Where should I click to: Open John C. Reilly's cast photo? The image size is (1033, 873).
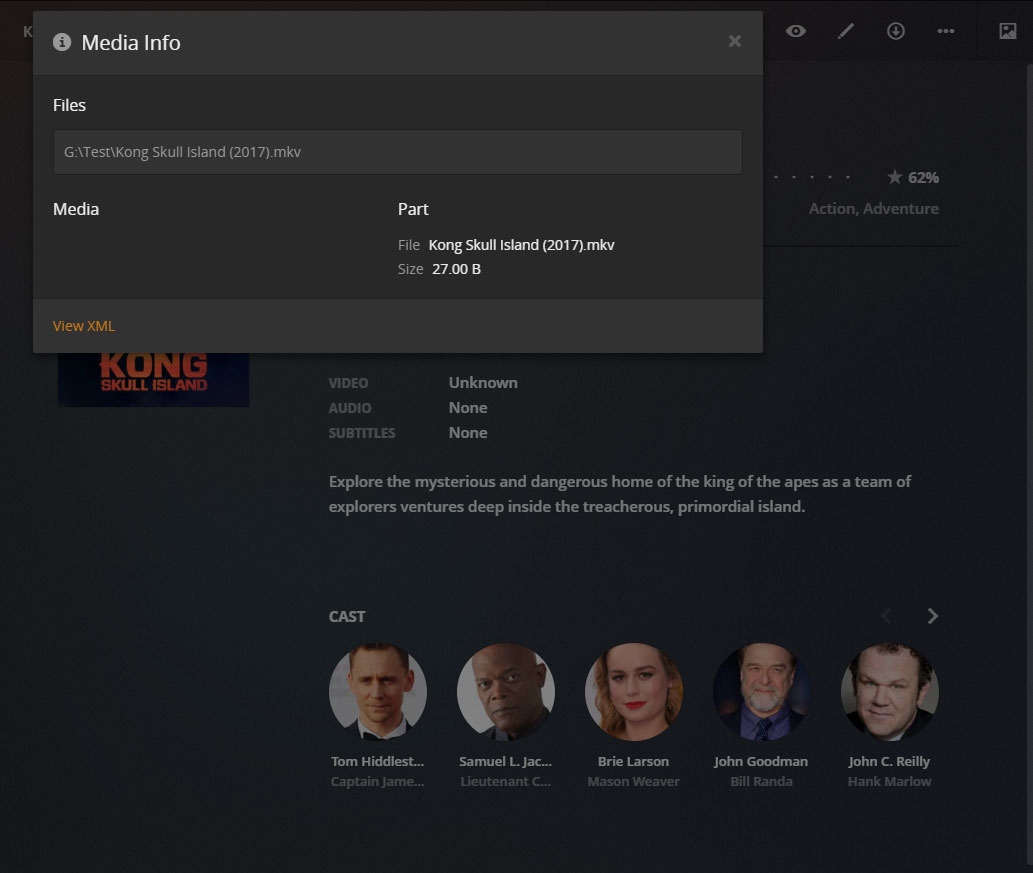(x=889, y=692)
